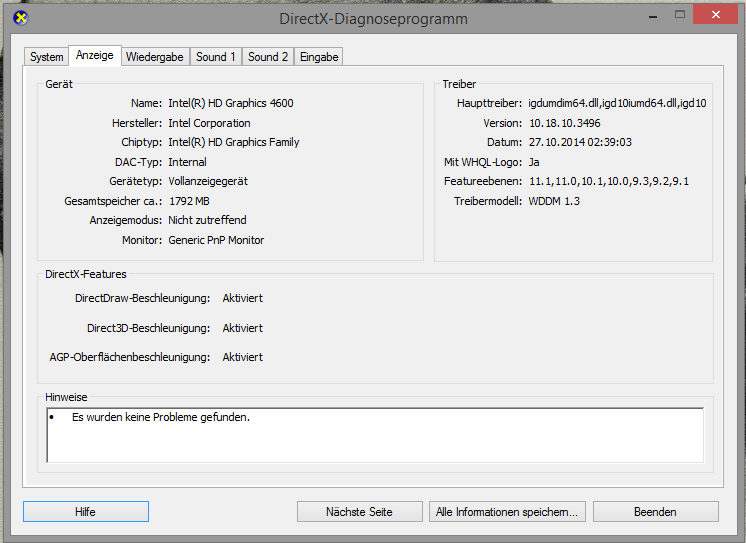Click the Treibermodell value WDDM 1.3
The width and height of the screenshot is (746, 543).
tap(554, 201)
